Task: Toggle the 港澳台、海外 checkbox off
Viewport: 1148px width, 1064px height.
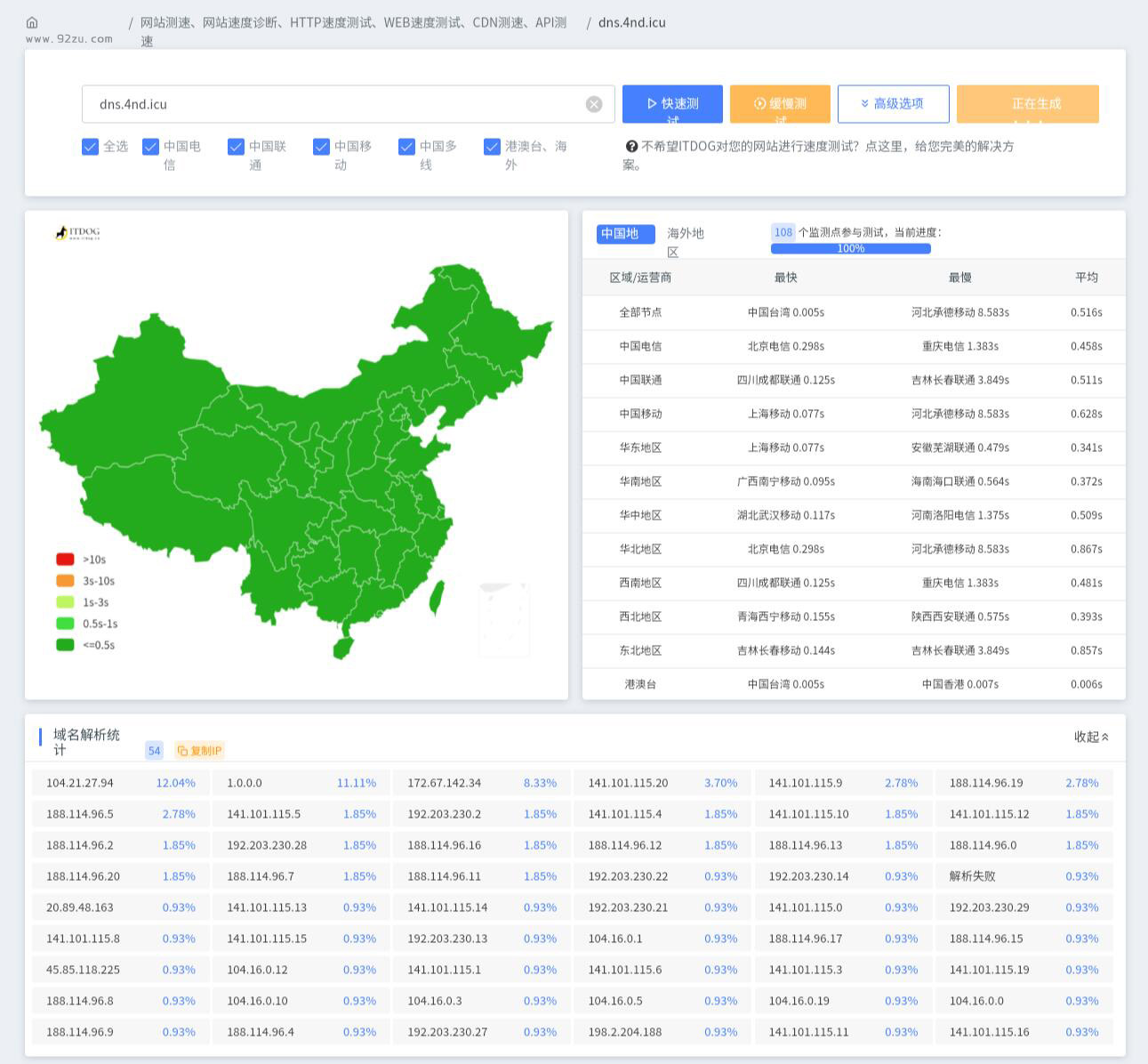Action: click(493, 147)
